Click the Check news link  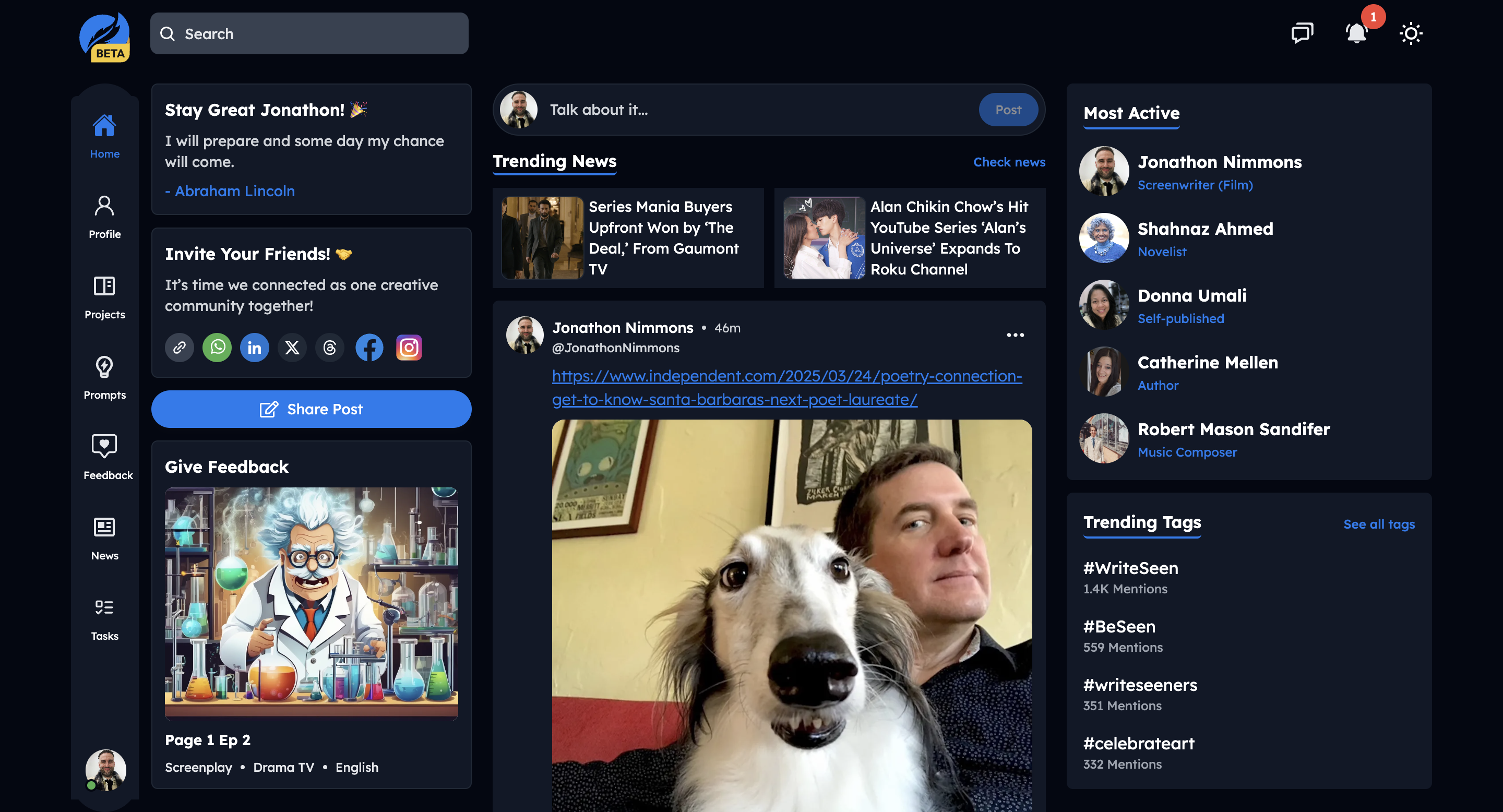[x=1009, y=162]
